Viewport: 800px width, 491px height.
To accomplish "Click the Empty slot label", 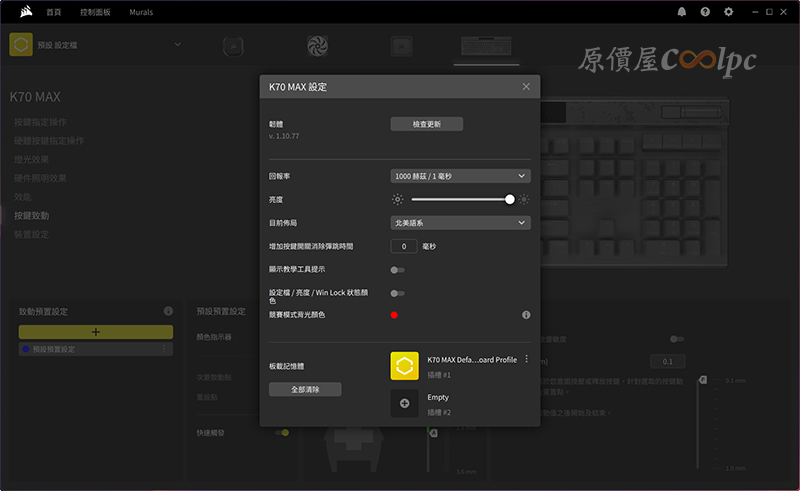I will tap(438, 398).
